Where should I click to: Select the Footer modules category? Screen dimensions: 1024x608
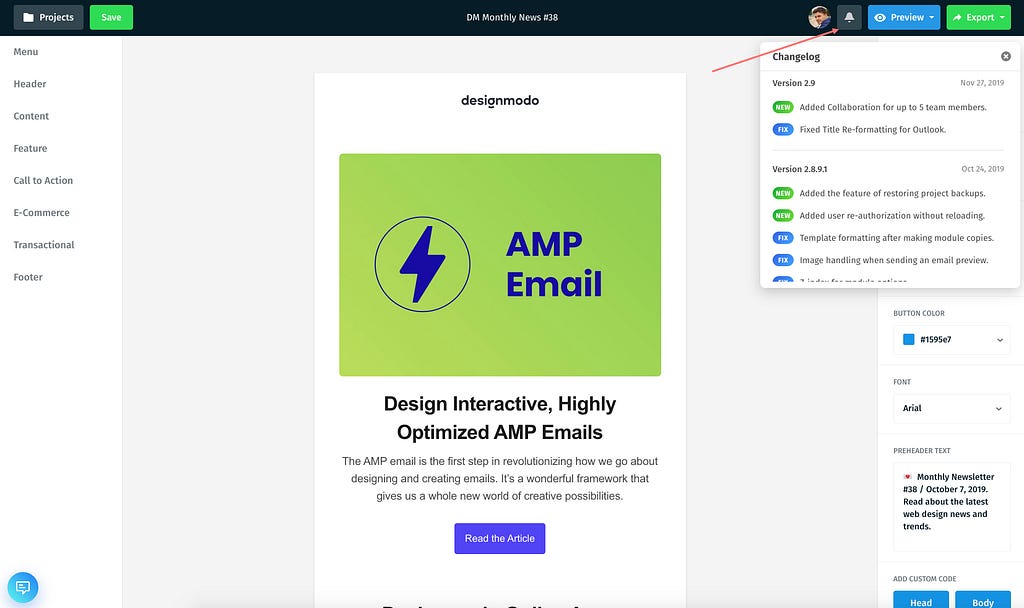pyautogui.click(x=28, y=277)
